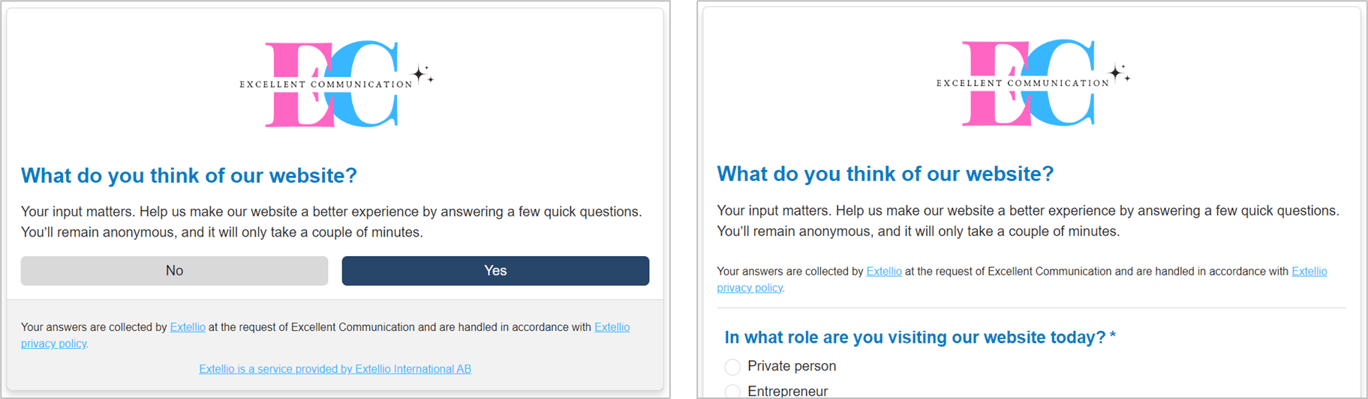Decline the survey with the No button

(174, 271)
